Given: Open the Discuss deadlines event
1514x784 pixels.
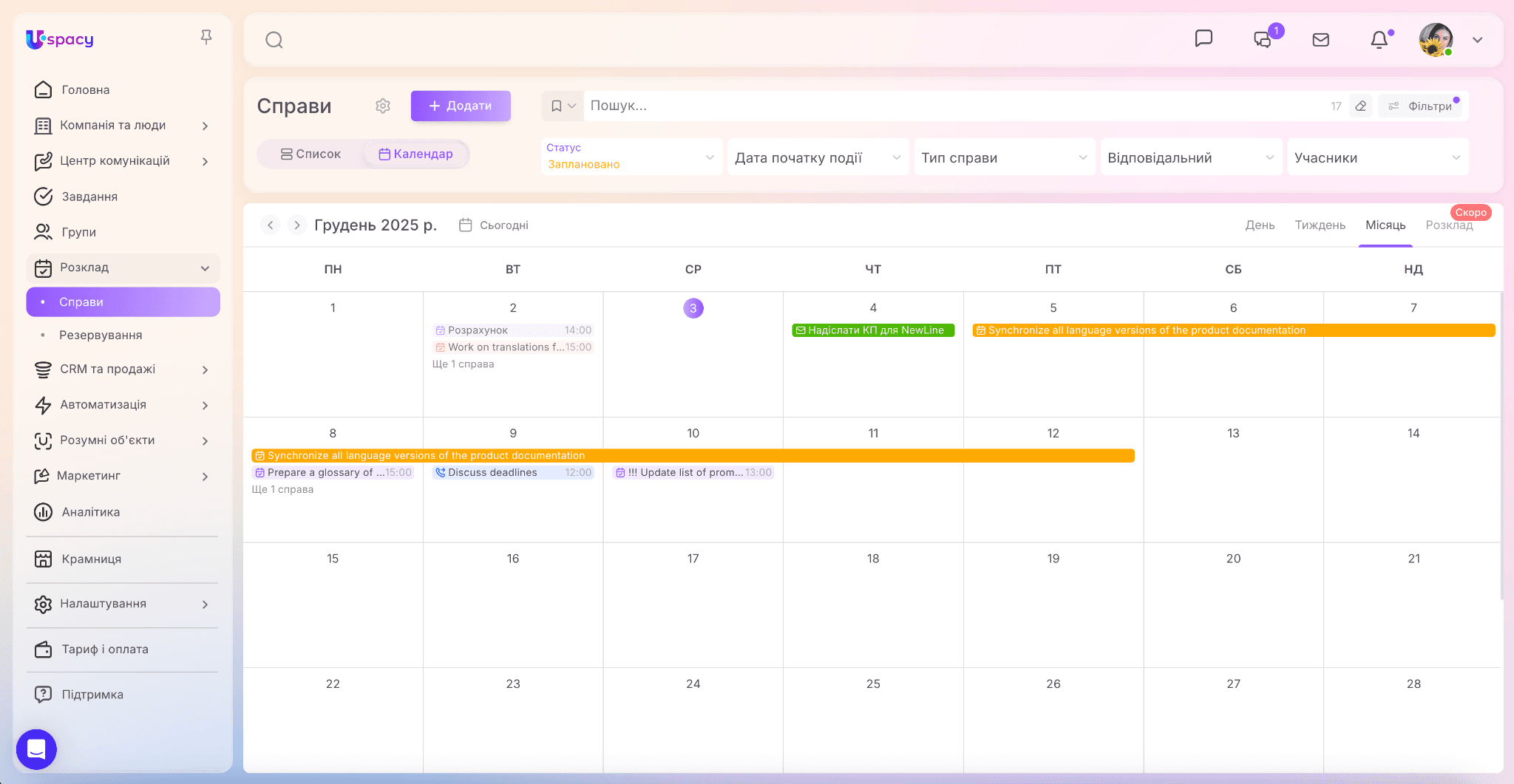Looking at the screenshot, I should point(513,473).
